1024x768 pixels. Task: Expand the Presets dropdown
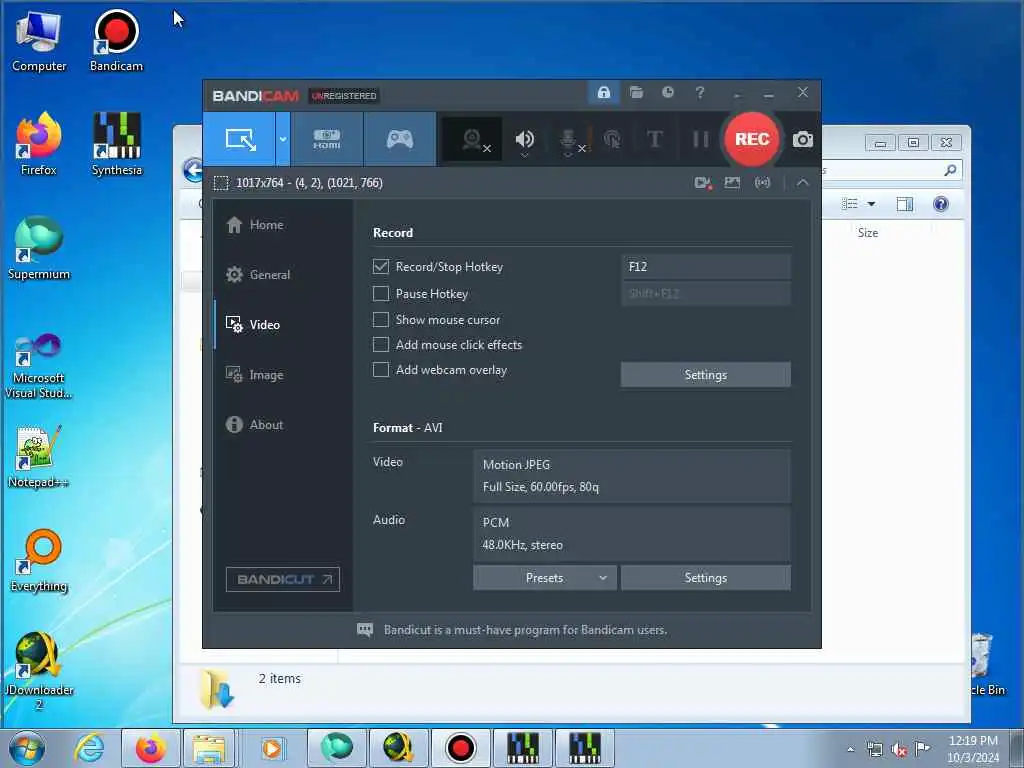545,578
